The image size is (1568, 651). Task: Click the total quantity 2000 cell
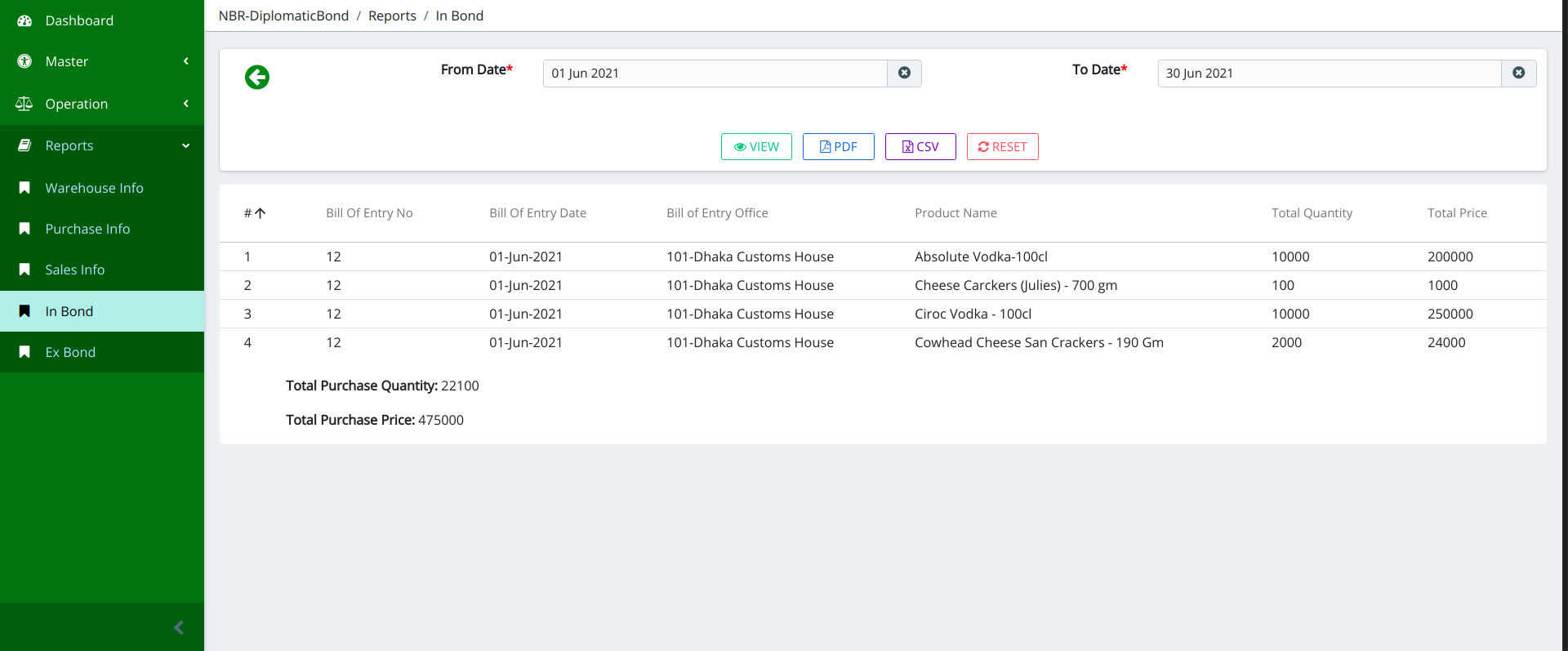(x=1286, y=342)
